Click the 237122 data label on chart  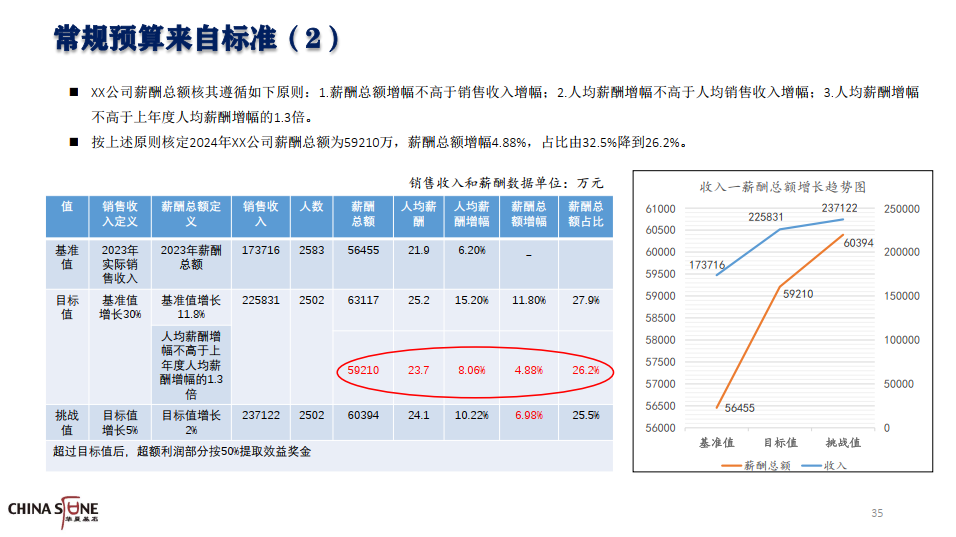(839, 208)
